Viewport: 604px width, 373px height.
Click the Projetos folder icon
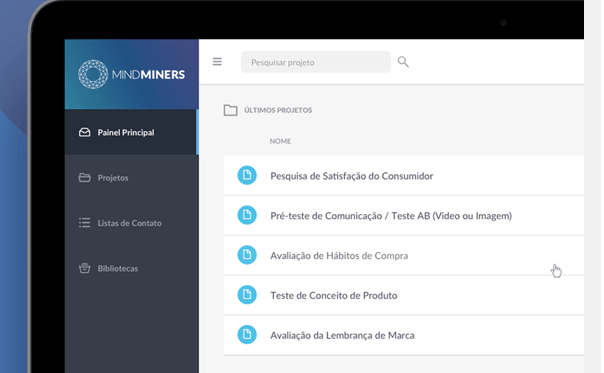[x=84, y=178]
